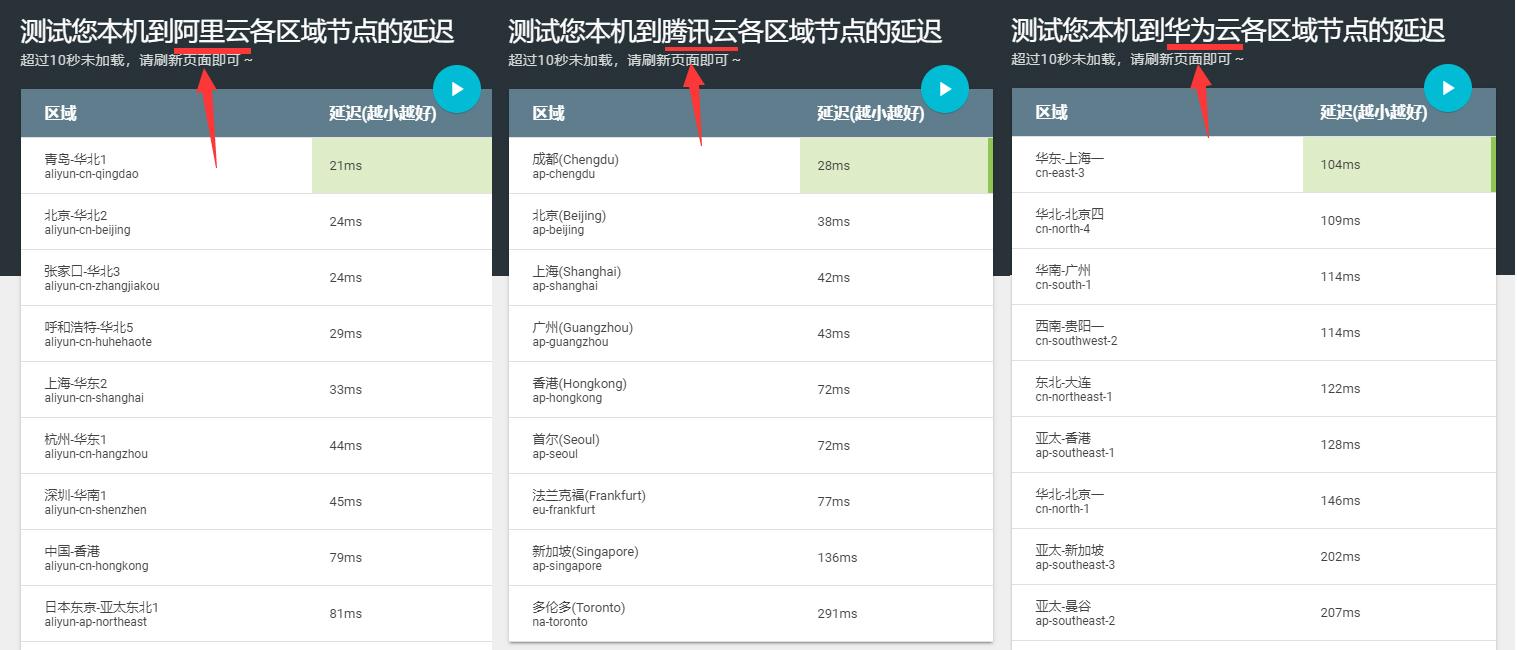Click the 区域 column header in the Huawei table

[1051, 112]
